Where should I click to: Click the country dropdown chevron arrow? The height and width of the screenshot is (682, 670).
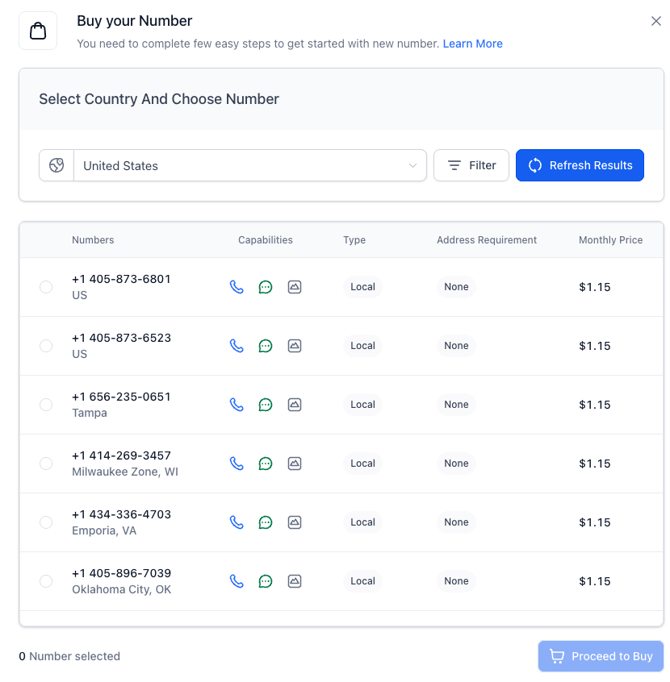pos(413,166)
